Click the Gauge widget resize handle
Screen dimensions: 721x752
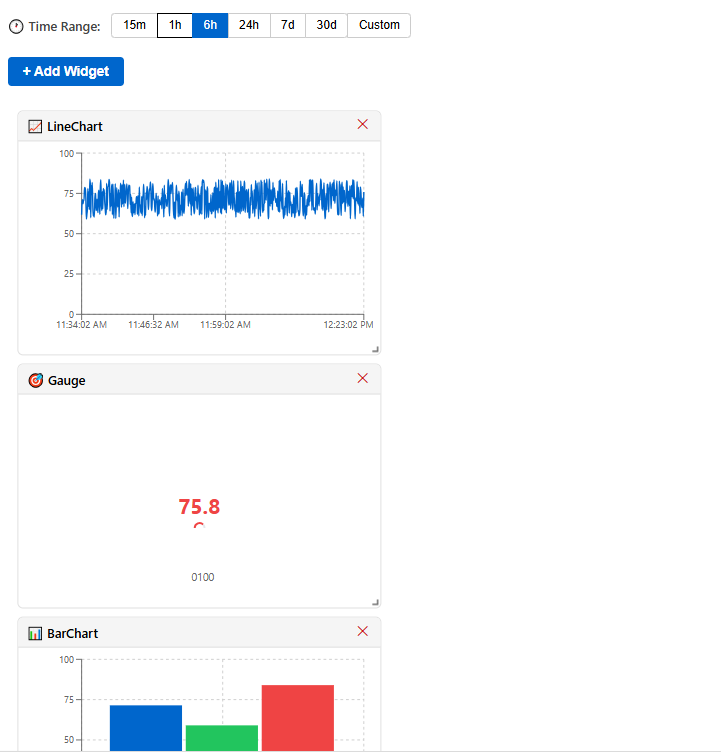click(376, 602)
